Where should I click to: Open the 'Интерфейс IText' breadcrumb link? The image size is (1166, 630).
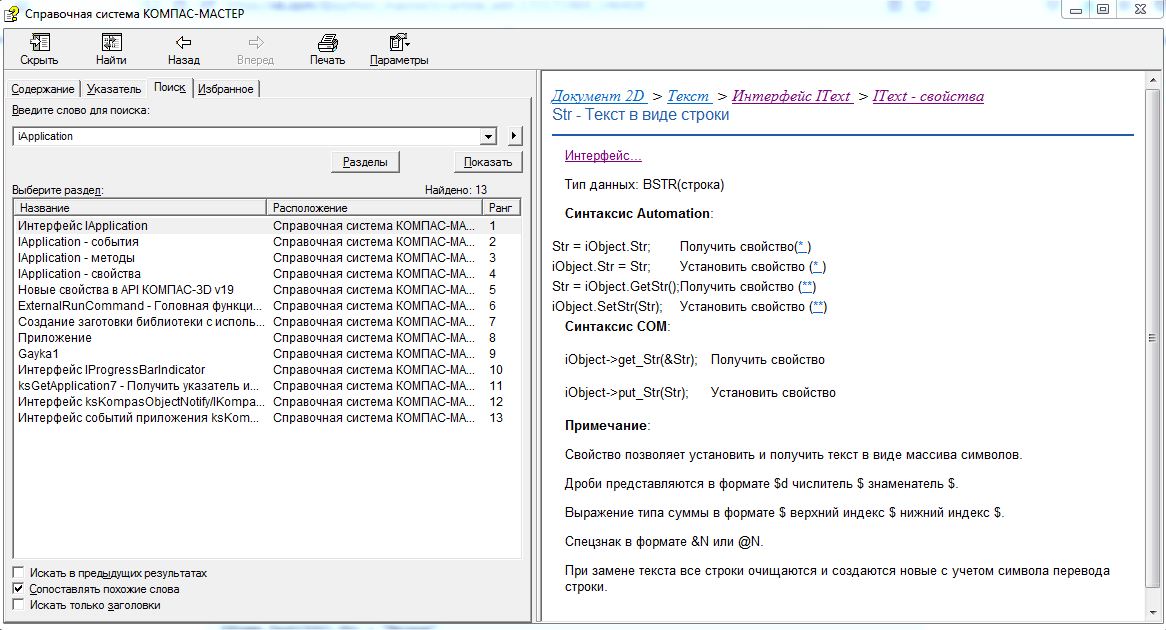(x=792, y=96)
